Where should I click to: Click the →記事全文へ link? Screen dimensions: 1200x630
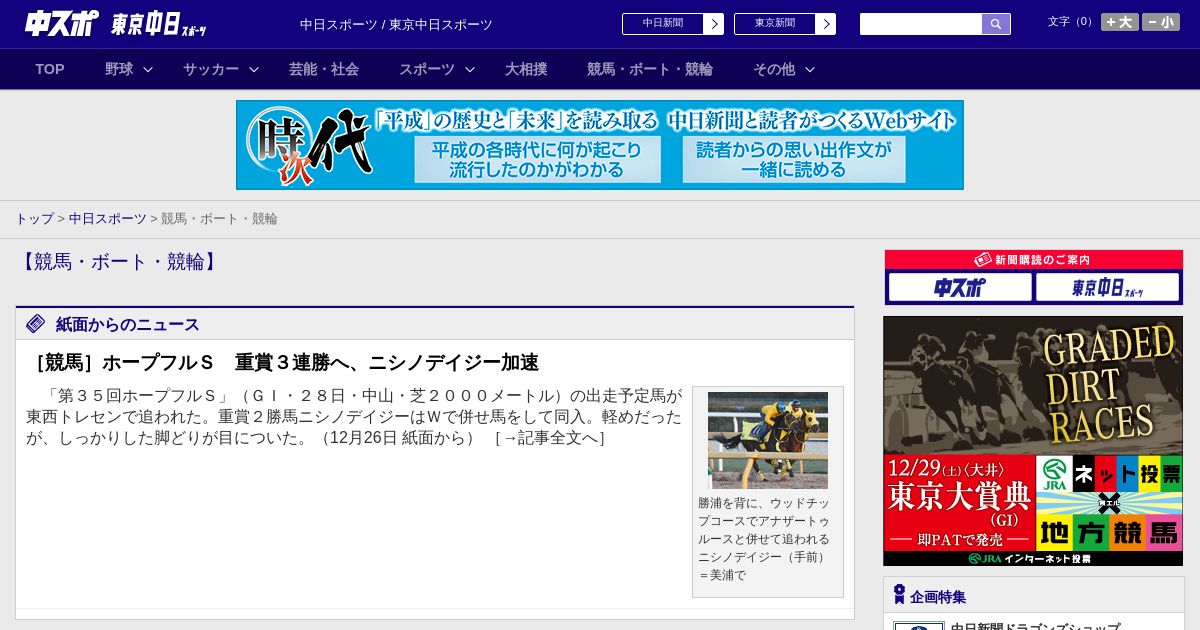point(550,437)
